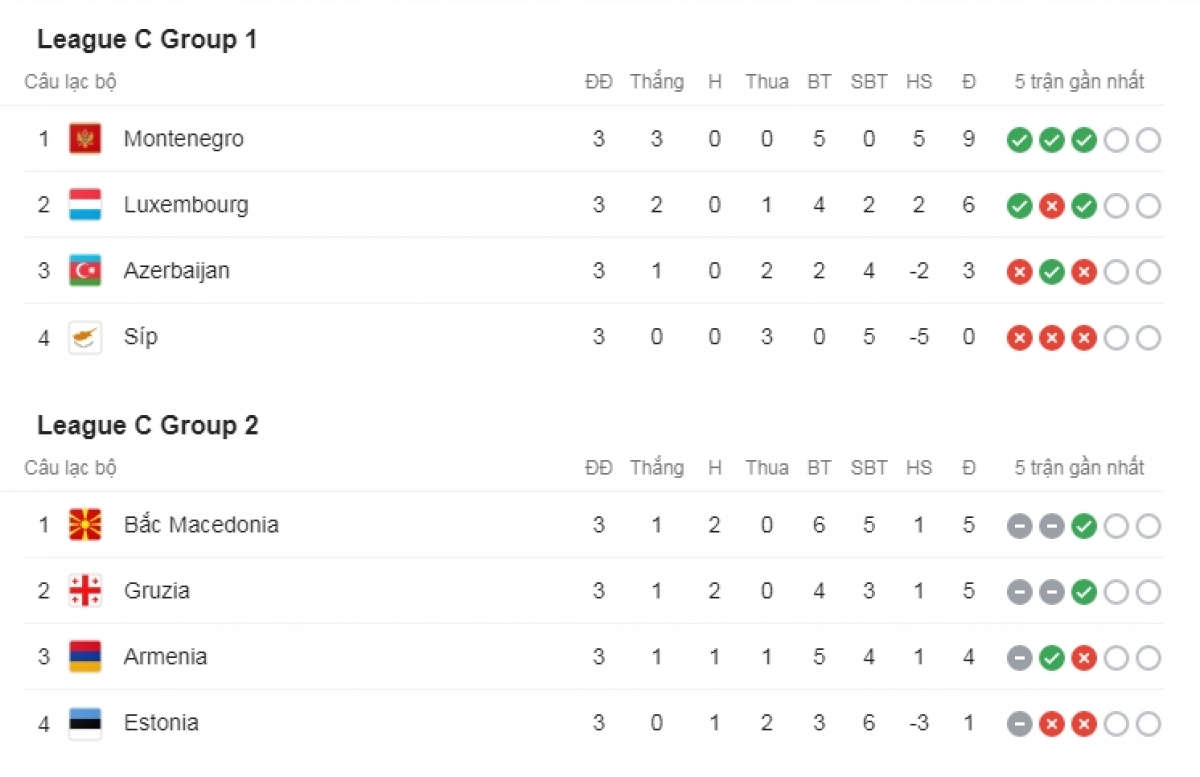Click Armenia's green win result icon
Viewport: 1200px width, 777px height.
(1051, 658)
